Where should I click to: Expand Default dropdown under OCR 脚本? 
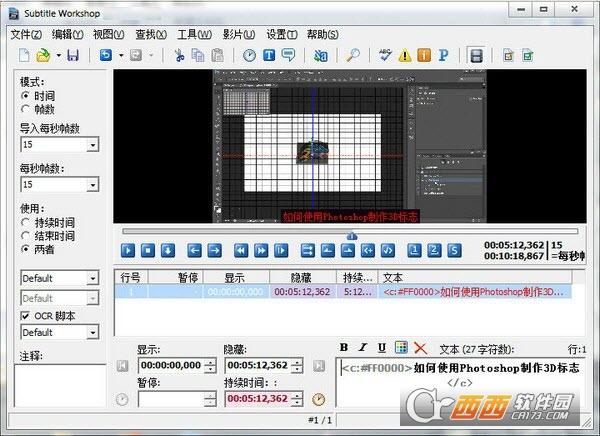(x=92, y=332)
